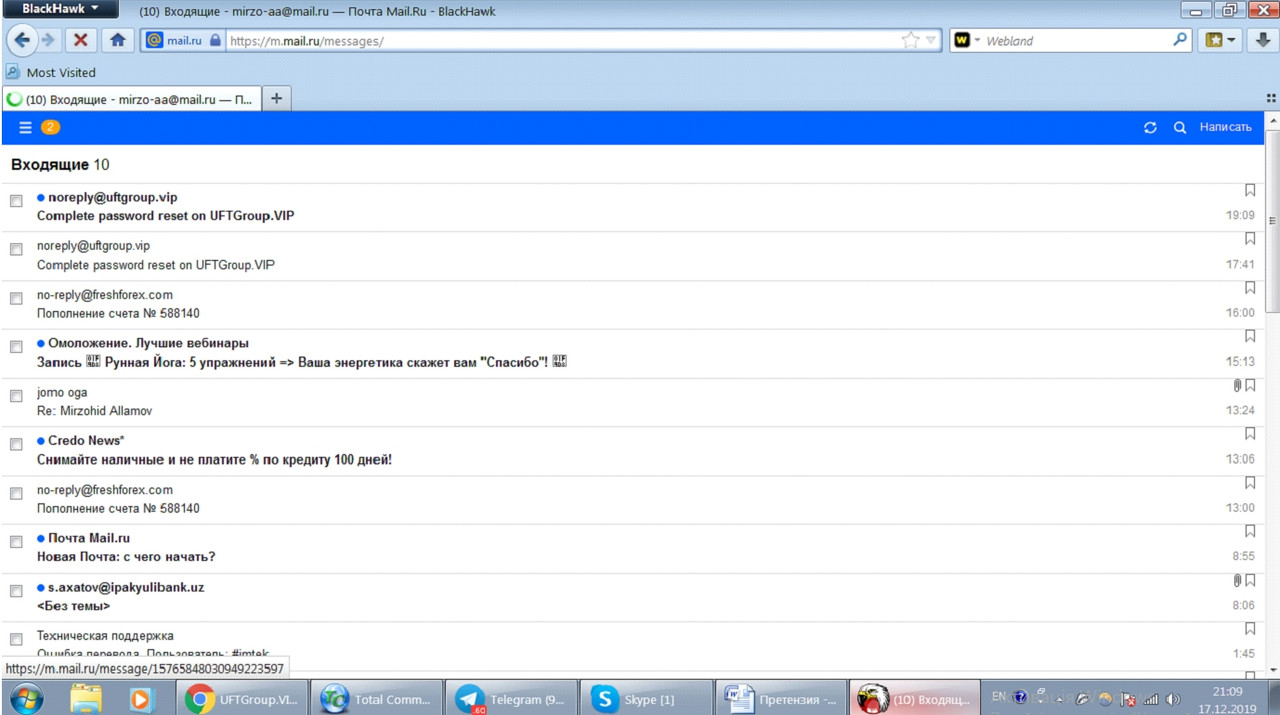Switch to the Претензия Word document
Screen dimensions: 1280x715
click(x=780, y=698)
